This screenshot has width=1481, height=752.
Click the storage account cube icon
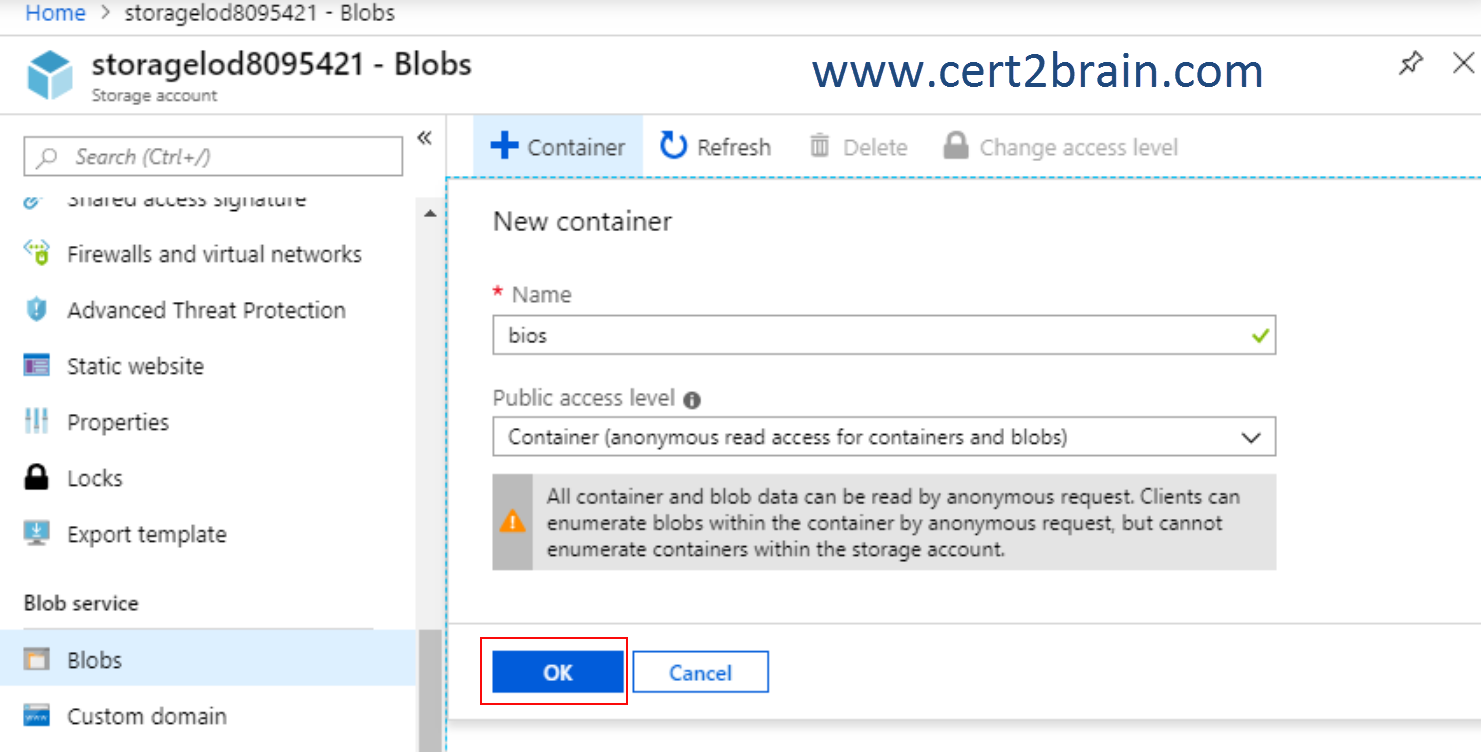click(x=50, y=76)
